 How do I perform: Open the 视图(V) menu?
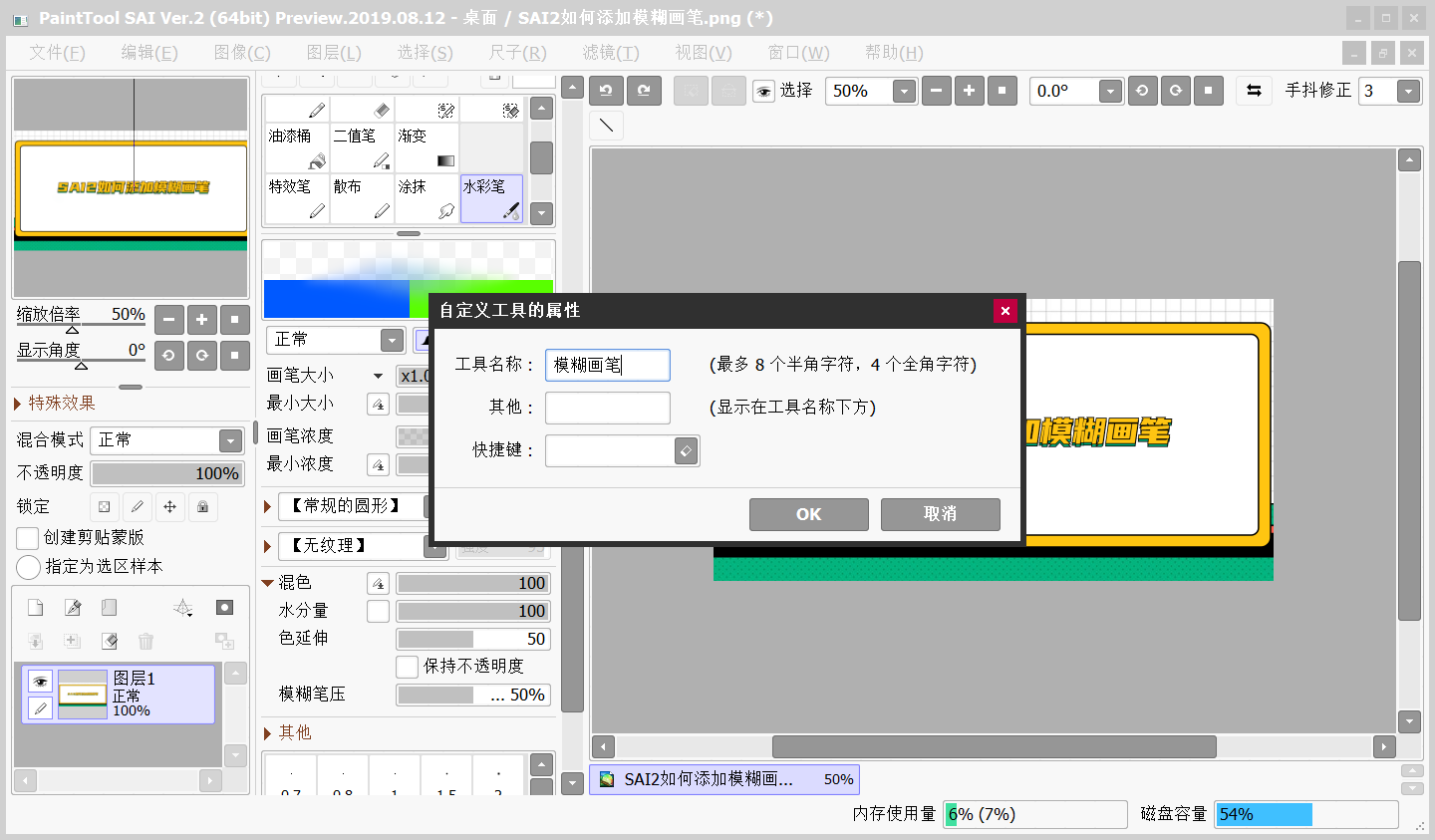pyautogui.click(x=704, y=53)
